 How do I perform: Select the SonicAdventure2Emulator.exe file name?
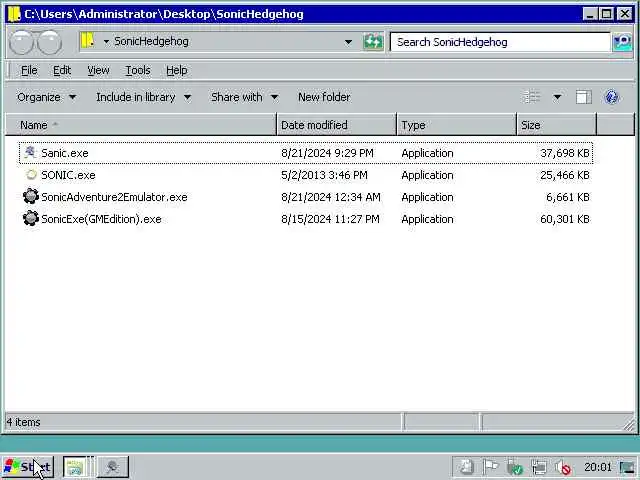click(114, 197)
